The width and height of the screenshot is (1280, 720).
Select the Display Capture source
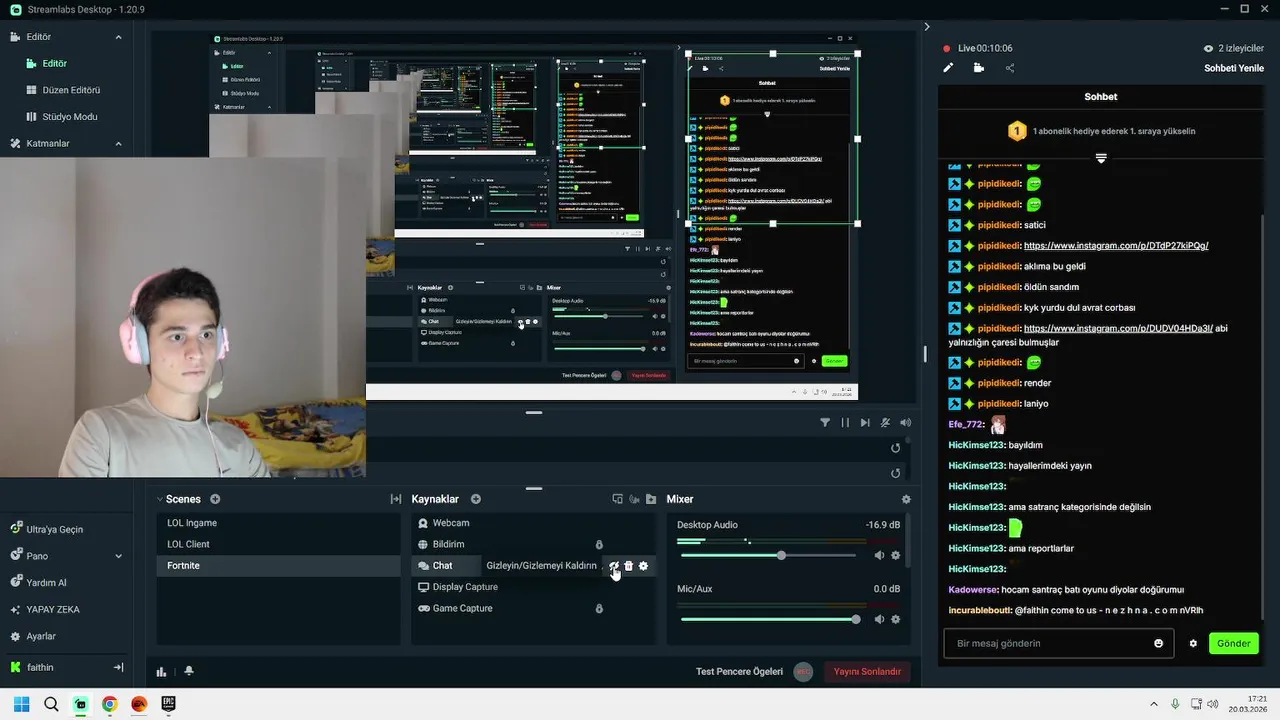[x=534, y=587]
